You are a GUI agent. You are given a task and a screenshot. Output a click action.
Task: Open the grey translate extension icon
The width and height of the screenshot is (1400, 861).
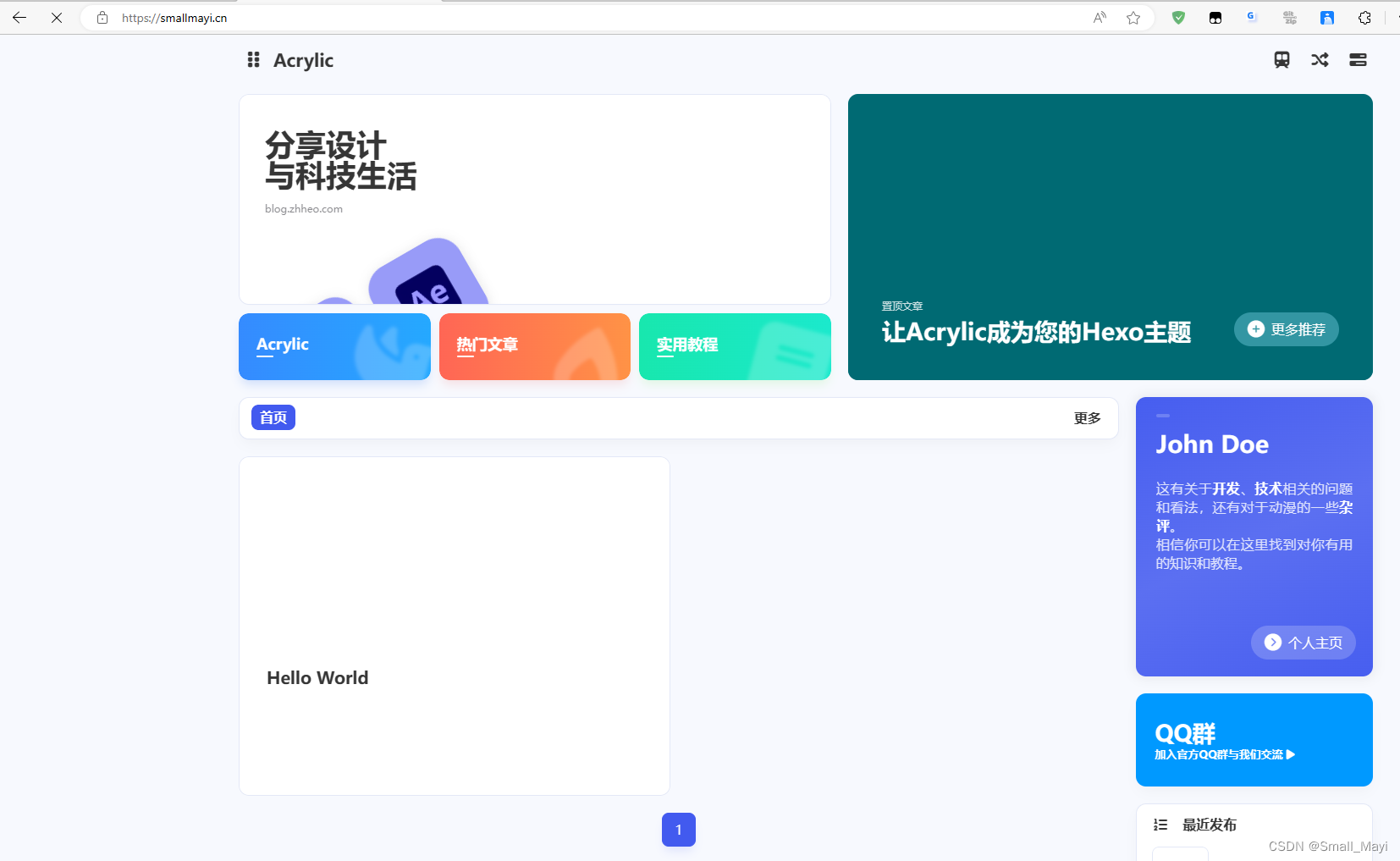1290,18
